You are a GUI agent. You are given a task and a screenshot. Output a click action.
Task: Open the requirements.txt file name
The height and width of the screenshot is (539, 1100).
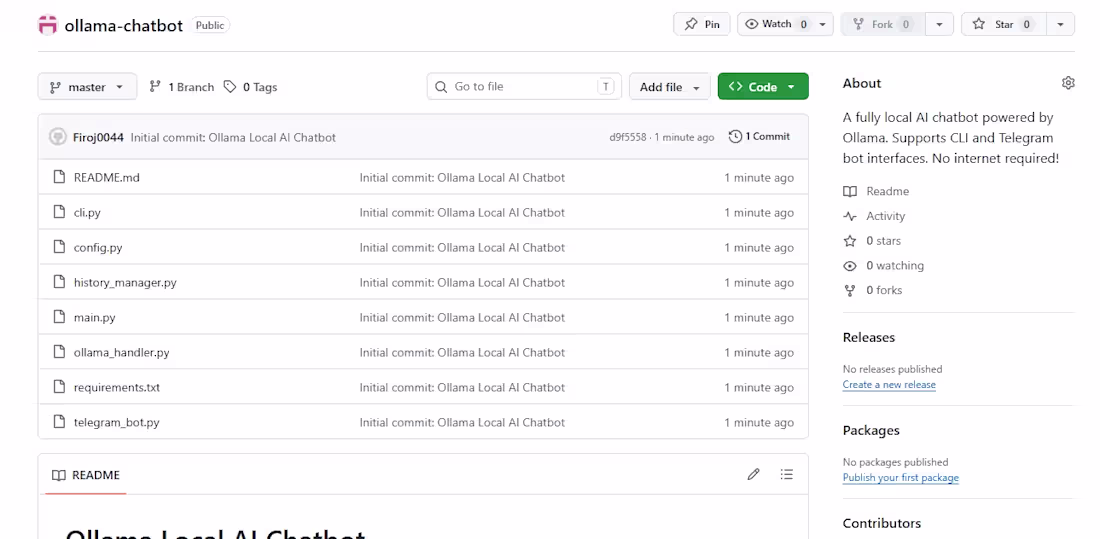116,387
